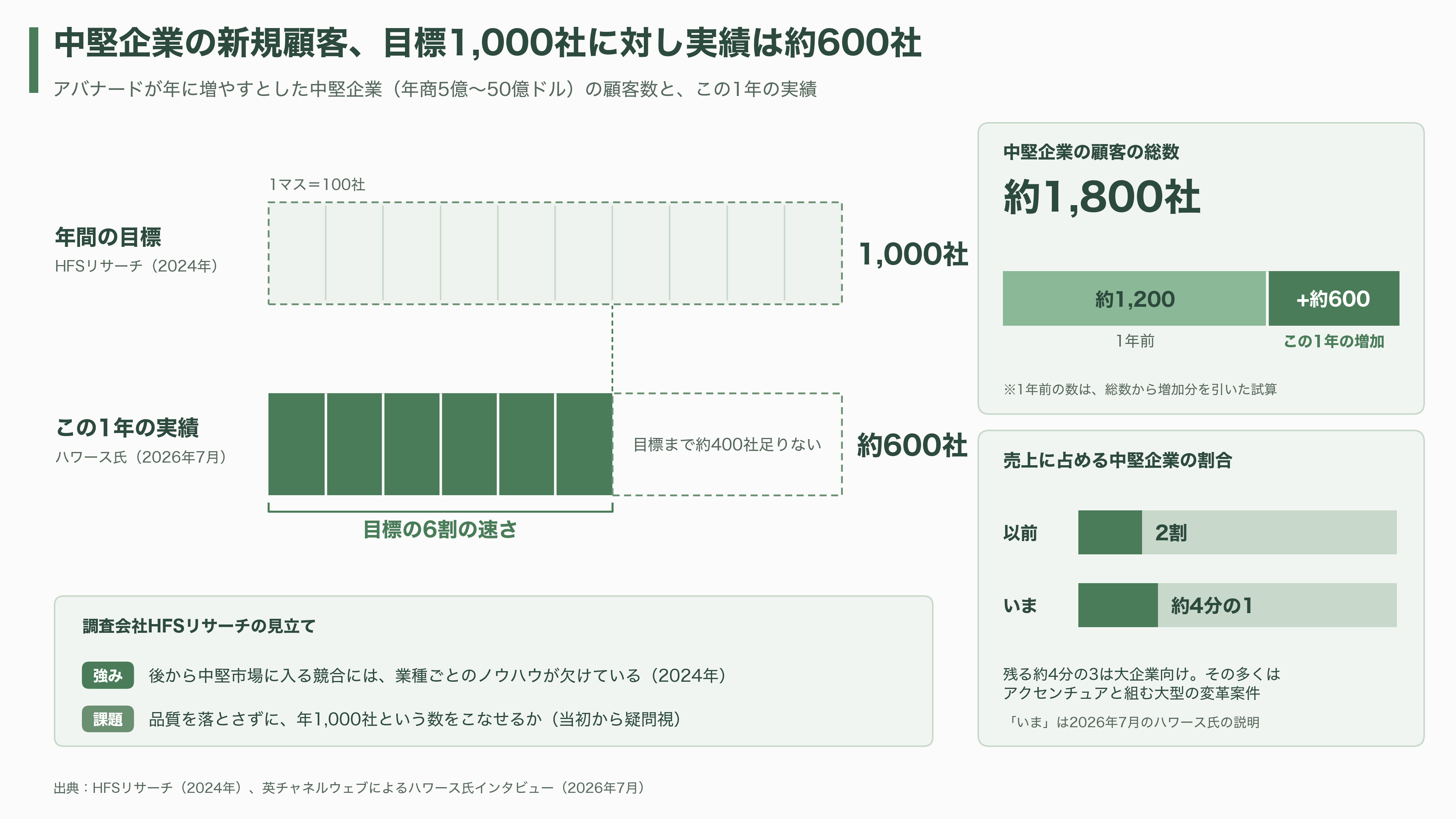1456x819 pixels.
Task: Click the 1年前 label under the bar
Action: click(1134, 341)
